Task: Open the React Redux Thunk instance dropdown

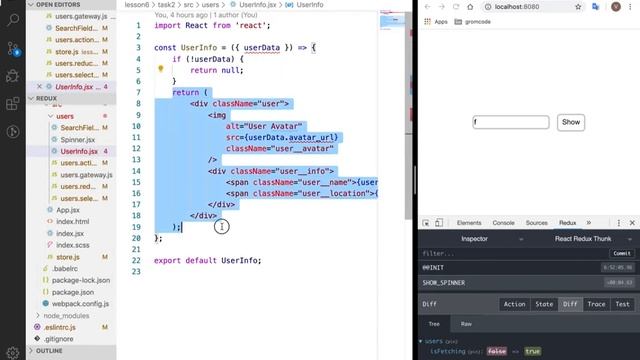Action: (x=583, y=239)
